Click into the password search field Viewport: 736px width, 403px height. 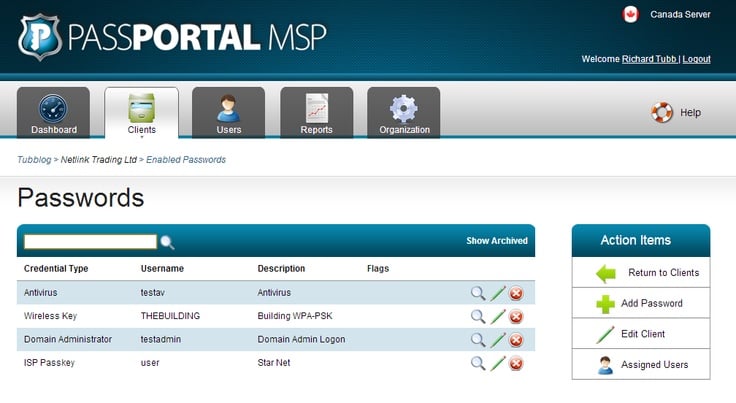click(x=90, y=242)
